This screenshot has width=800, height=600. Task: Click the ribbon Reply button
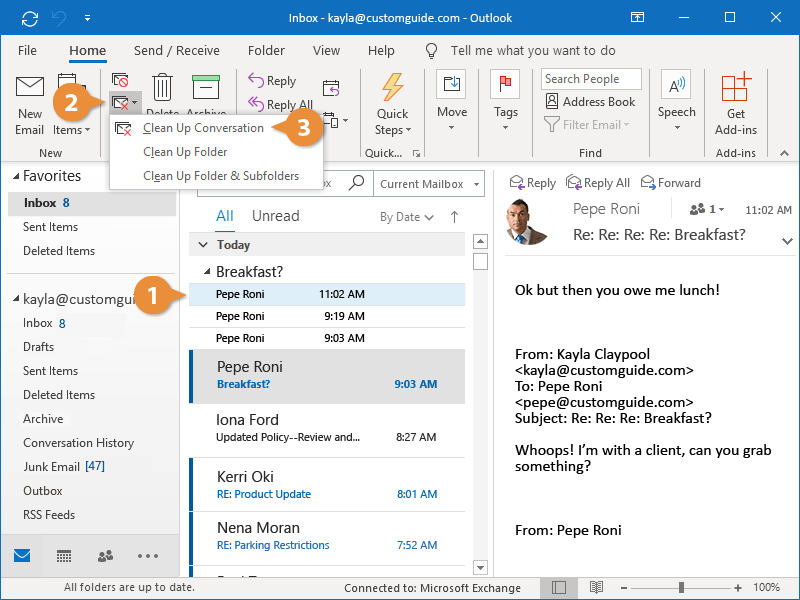point(271,81)
